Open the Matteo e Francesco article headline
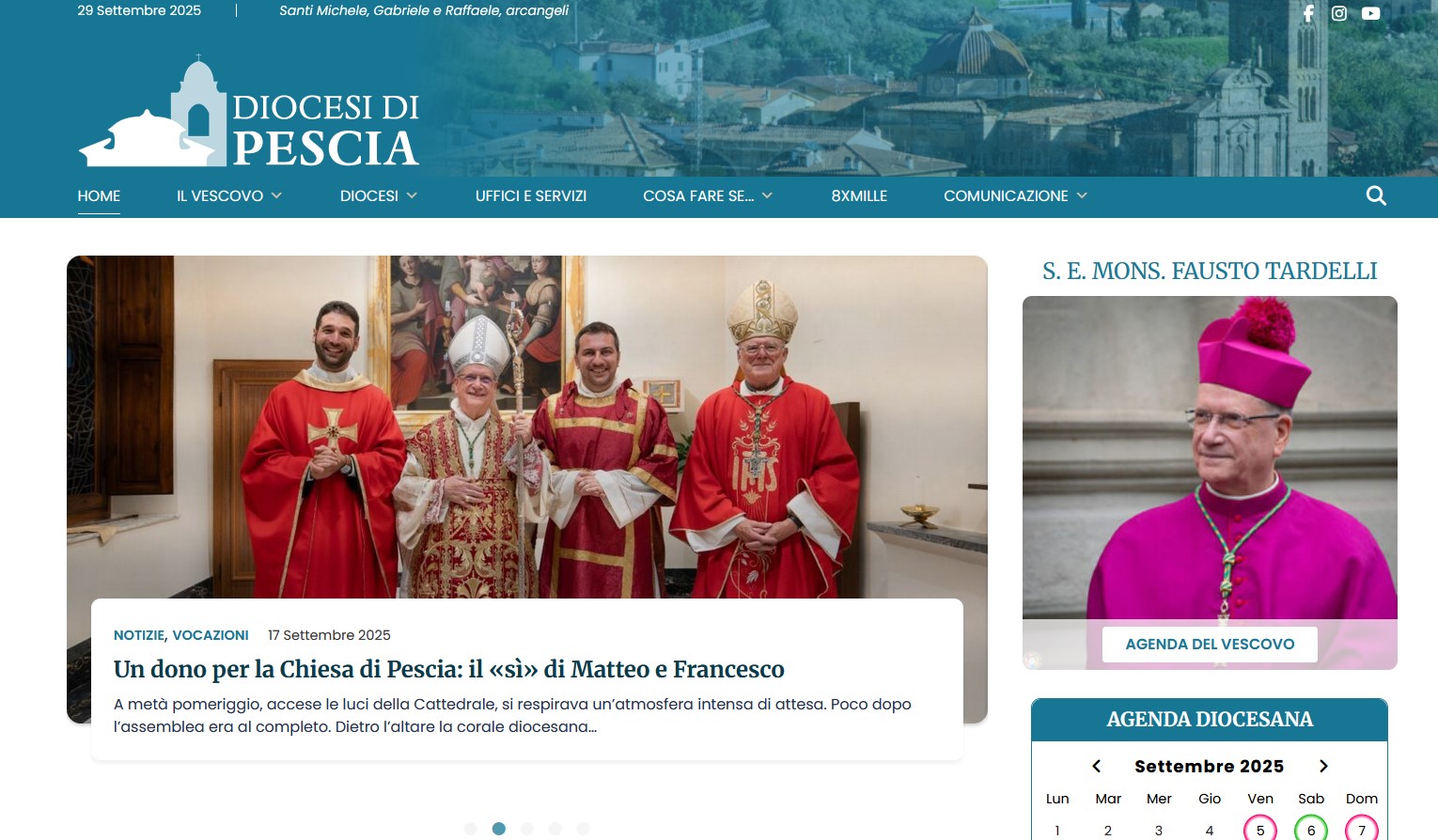1438x840 pixels. [449, 669]
